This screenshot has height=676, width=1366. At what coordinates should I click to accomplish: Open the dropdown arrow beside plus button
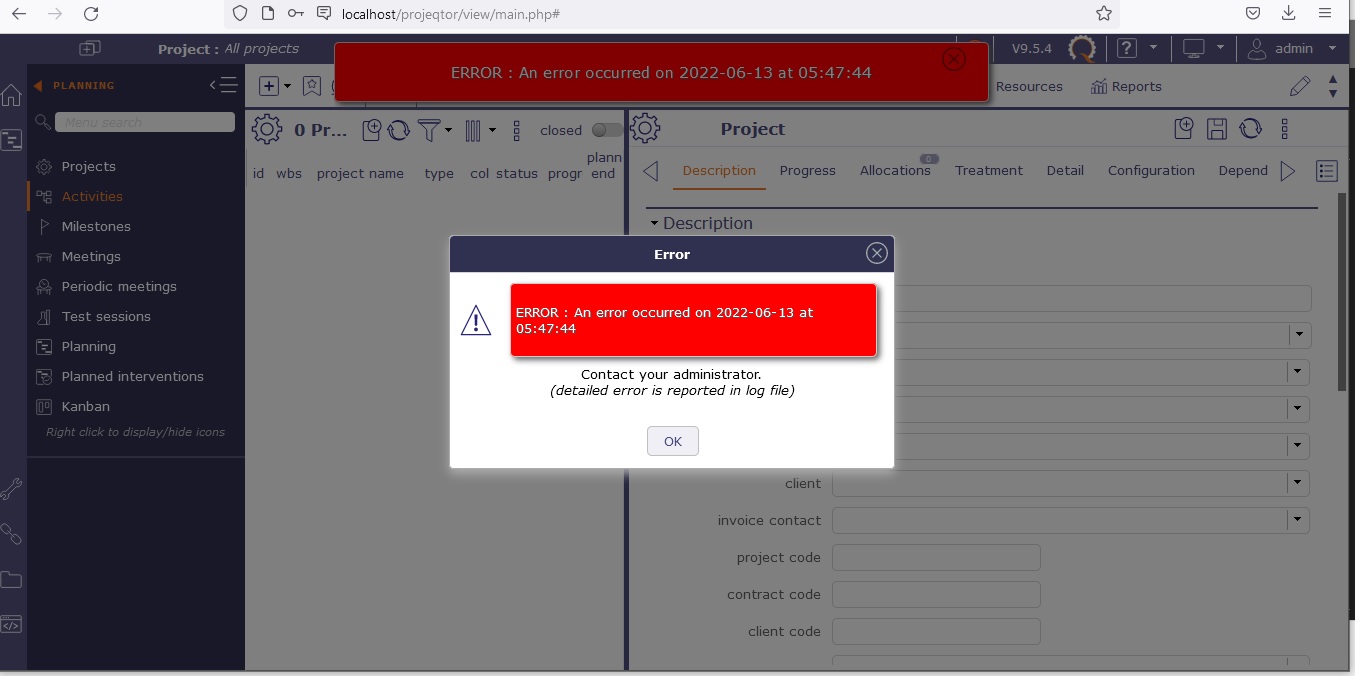288,86
